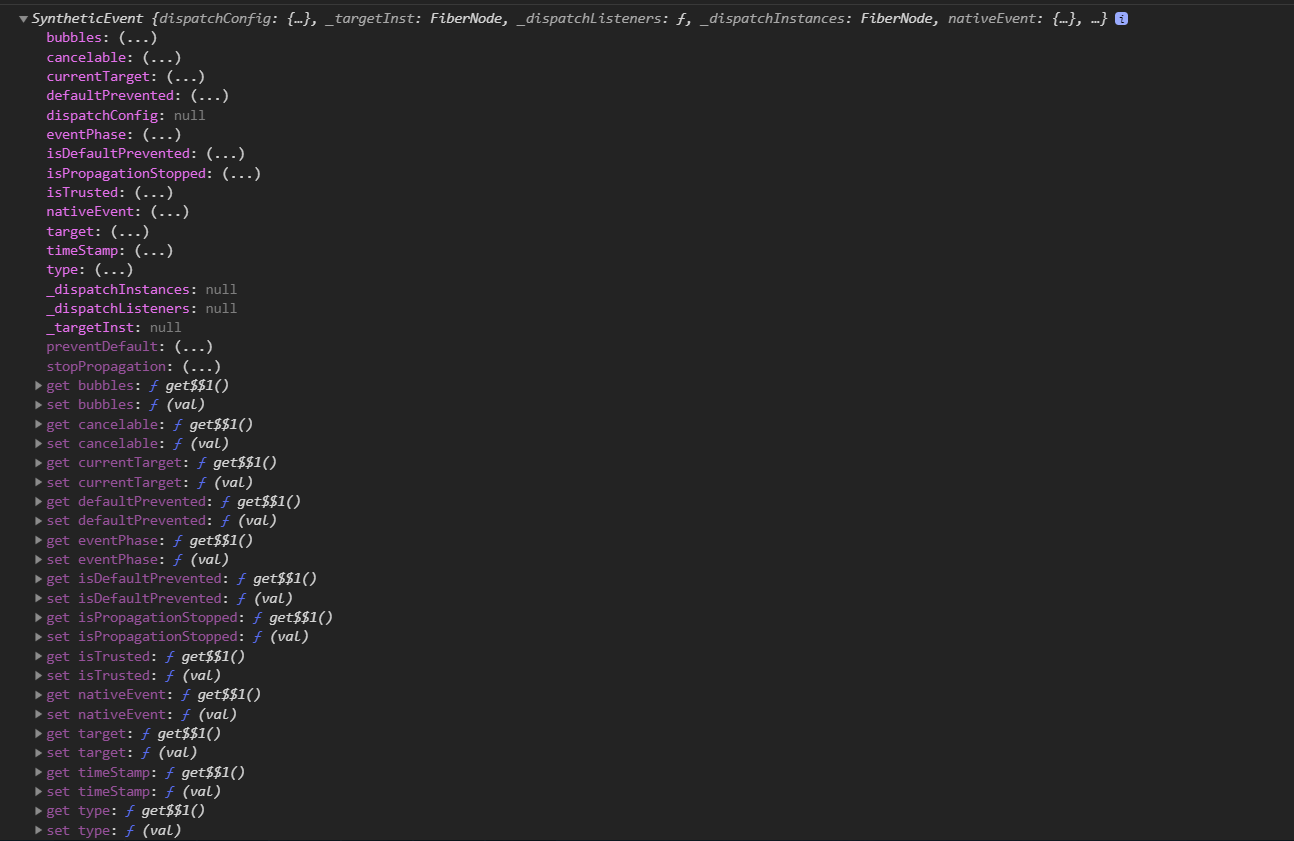This screenshot has width=1294, height=841.
Task: Invoke getter (...) for target property
Action: pyautogui.click(x=129, y=231)
